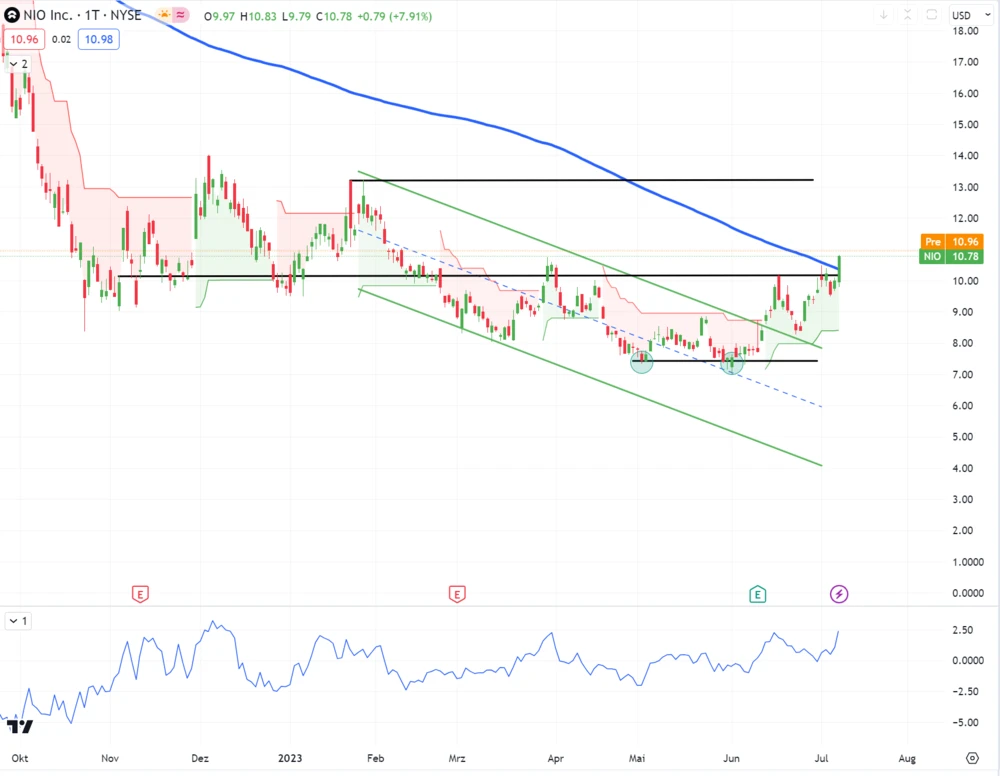Move pane down with arrow button
1000x776 pixels.
(x=883, y=15)
